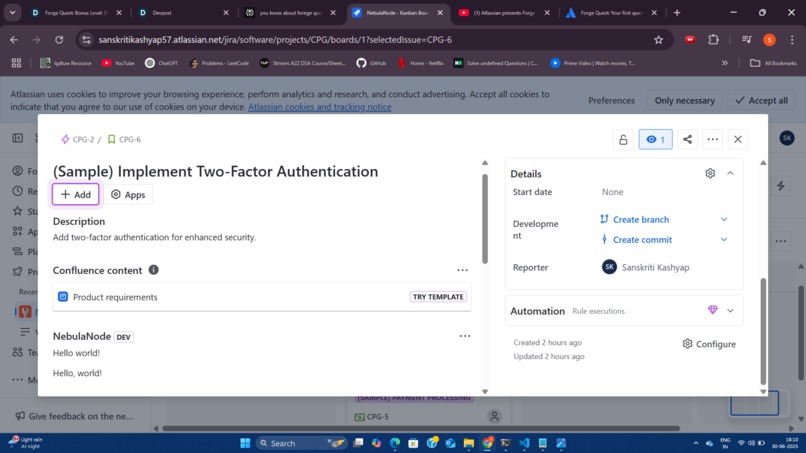Viewport: 806px width, 453px height.
Task: Click the browser back arrow
Action: pos(14,40)
